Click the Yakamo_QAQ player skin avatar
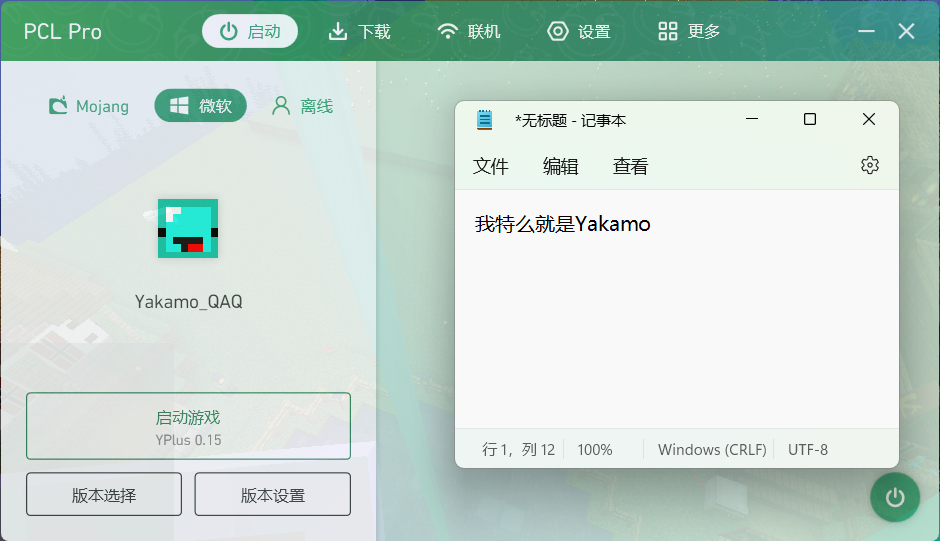This screenshot has width=940, height=541. pos(188,229)
